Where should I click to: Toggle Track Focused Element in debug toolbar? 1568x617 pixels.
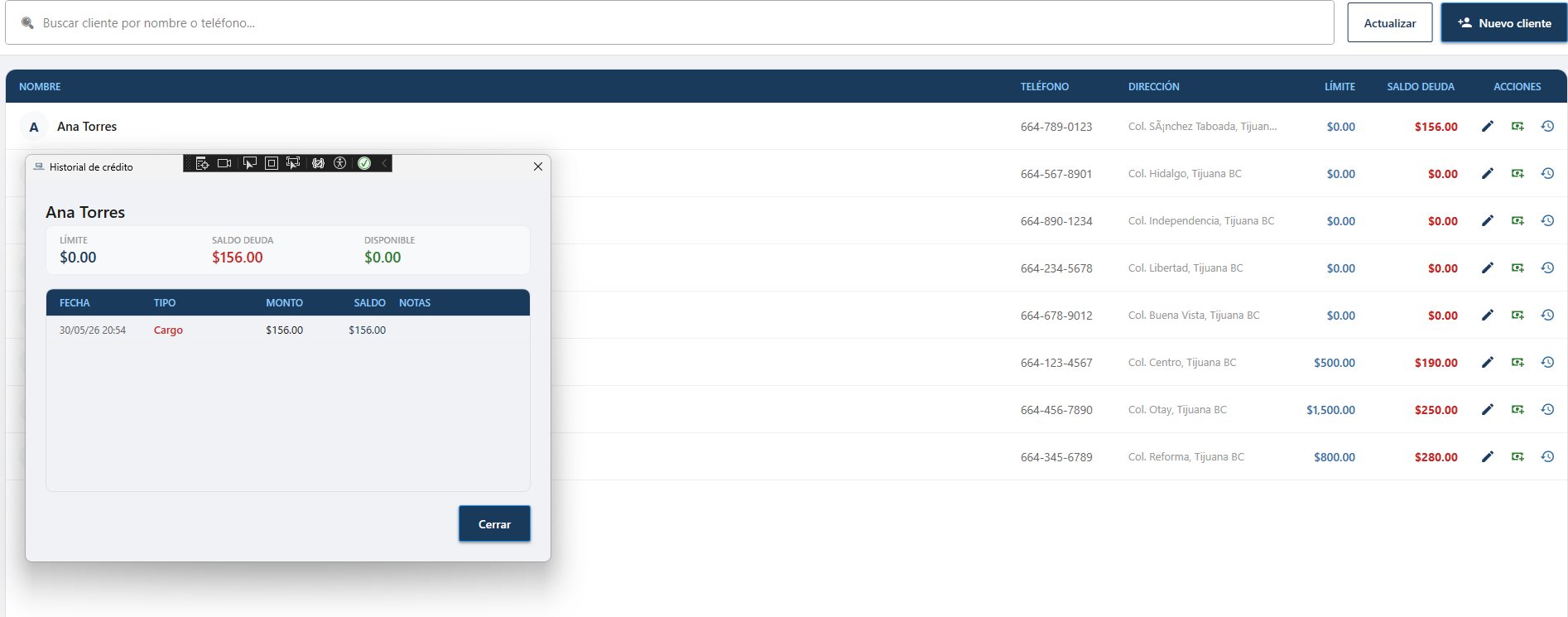click(293, 163)
